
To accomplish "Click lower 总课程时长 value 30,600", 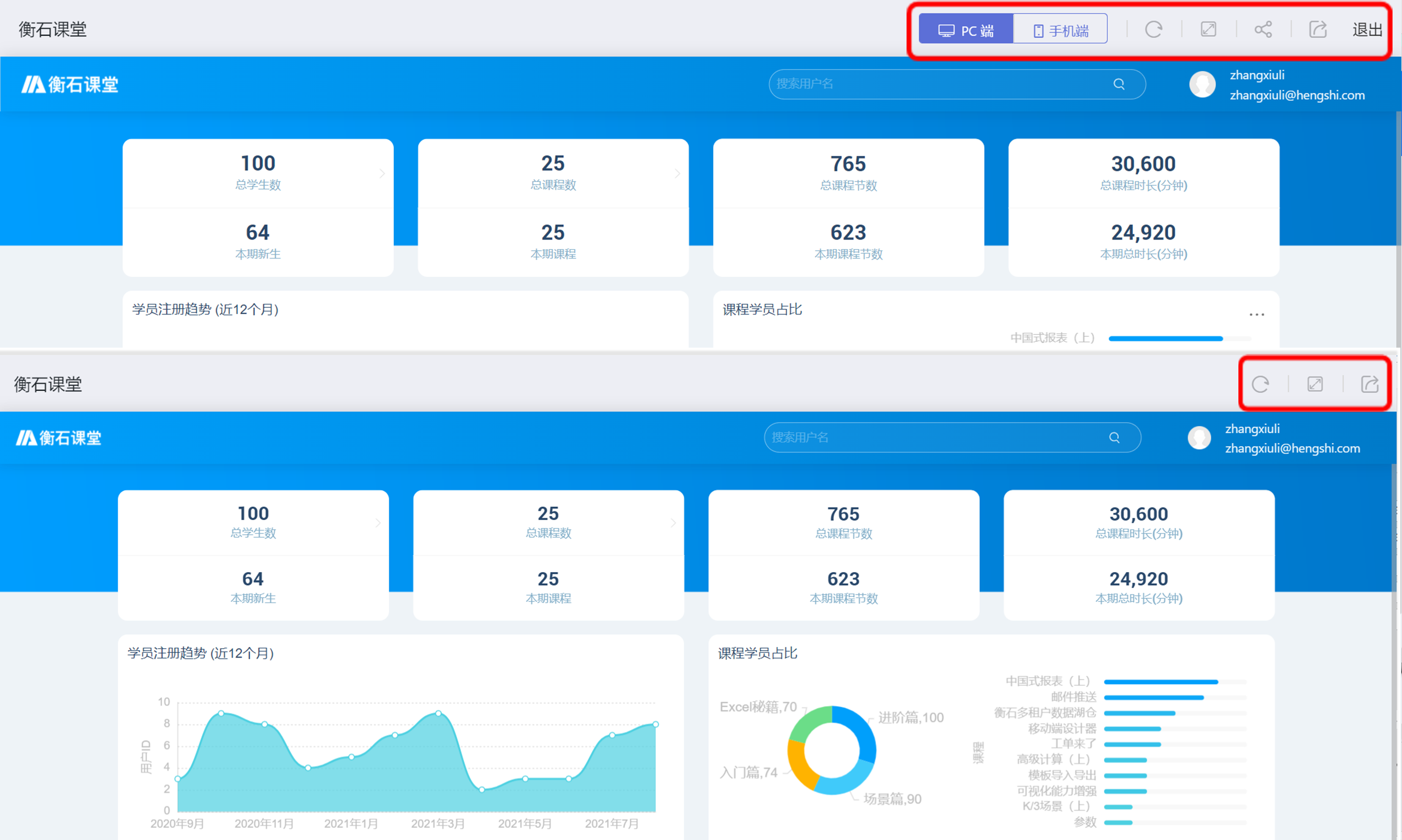I will 1139,514.
